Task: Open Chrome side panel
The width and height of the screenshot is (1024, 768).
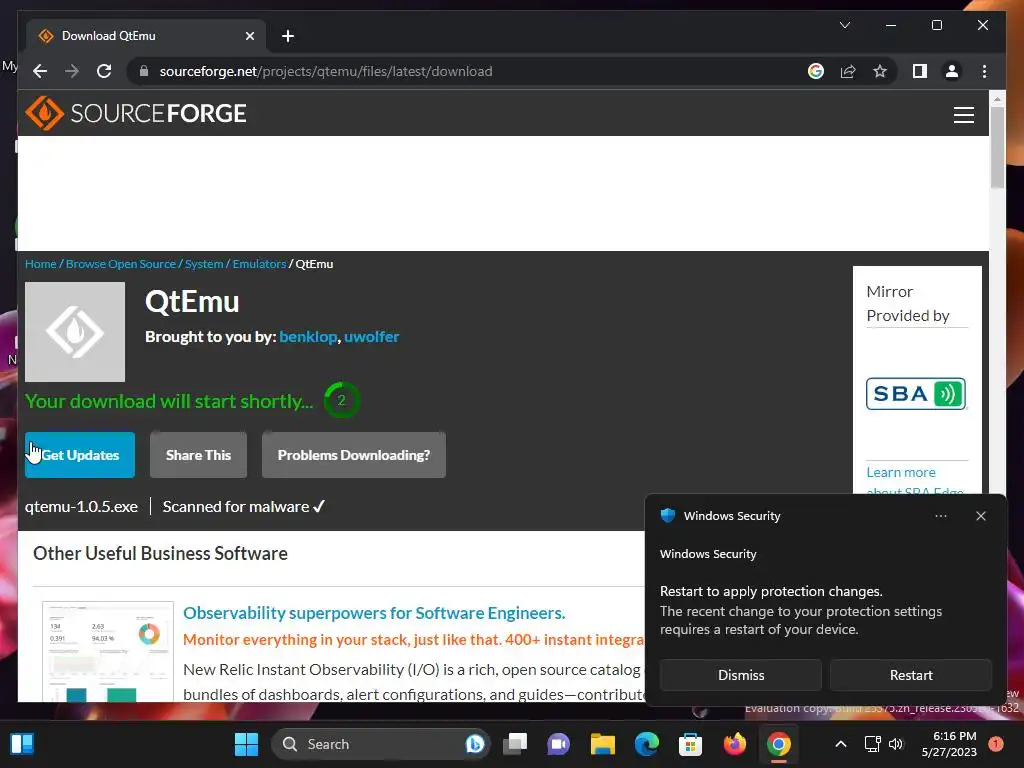Action: pos(920,71)
